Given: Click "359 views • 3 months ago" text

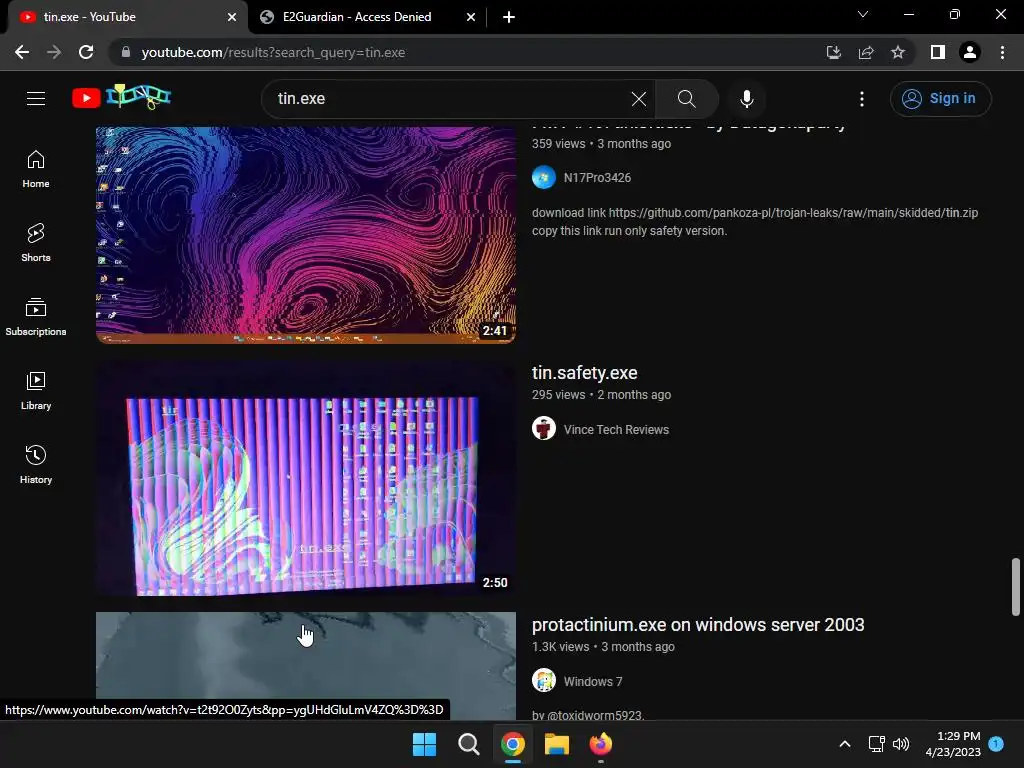Looking at the screenshot, I should (601, 144).
